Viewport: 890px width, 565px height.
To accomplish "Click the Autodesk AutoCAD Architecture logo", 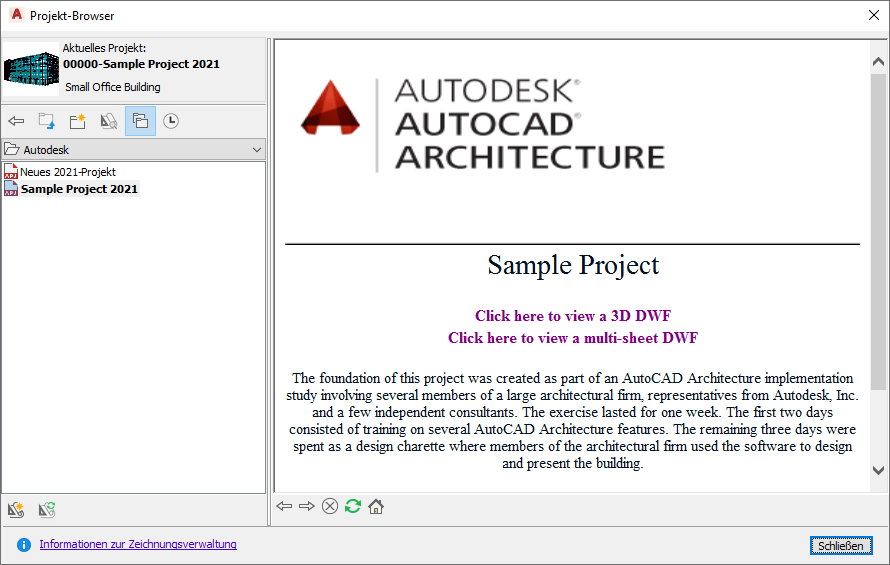I will (x=482, y=125).
